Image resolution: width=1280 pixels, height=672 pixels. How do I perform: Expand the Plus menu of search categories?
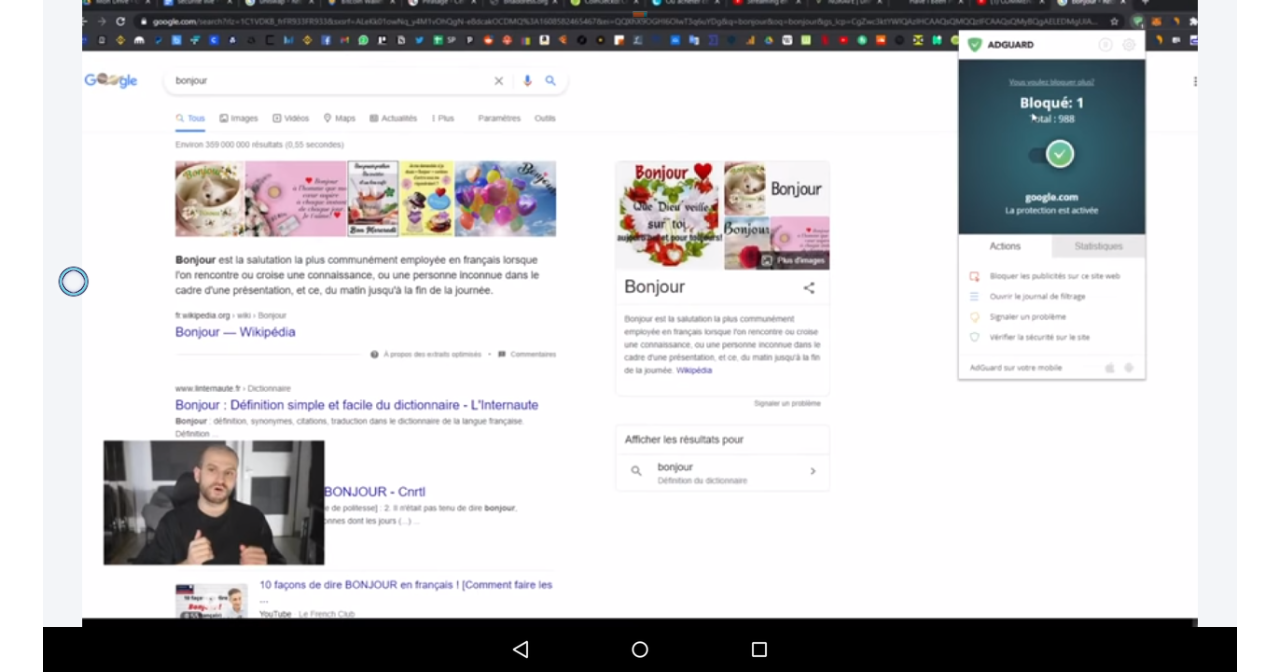(x=443, y=118)
